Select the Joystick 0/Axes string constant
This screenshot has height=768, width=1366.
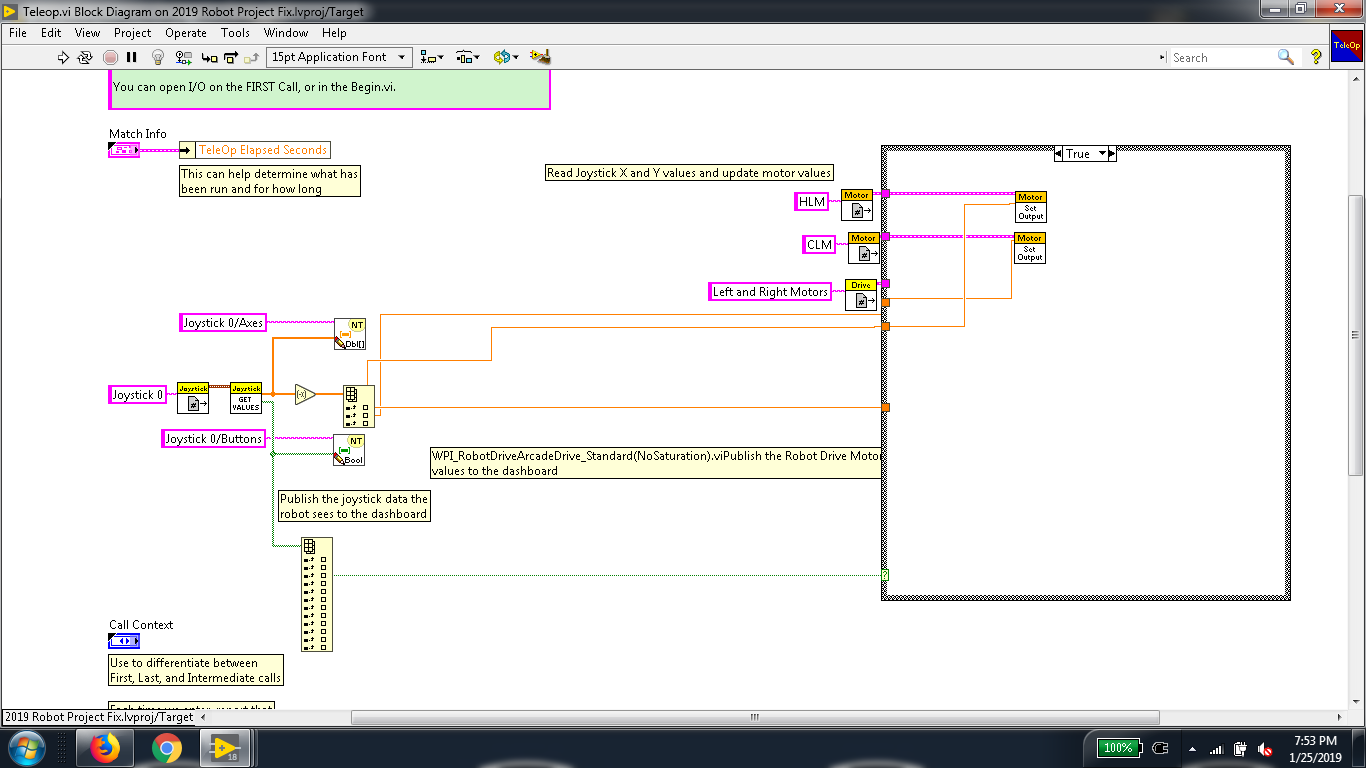click(223, 323)
